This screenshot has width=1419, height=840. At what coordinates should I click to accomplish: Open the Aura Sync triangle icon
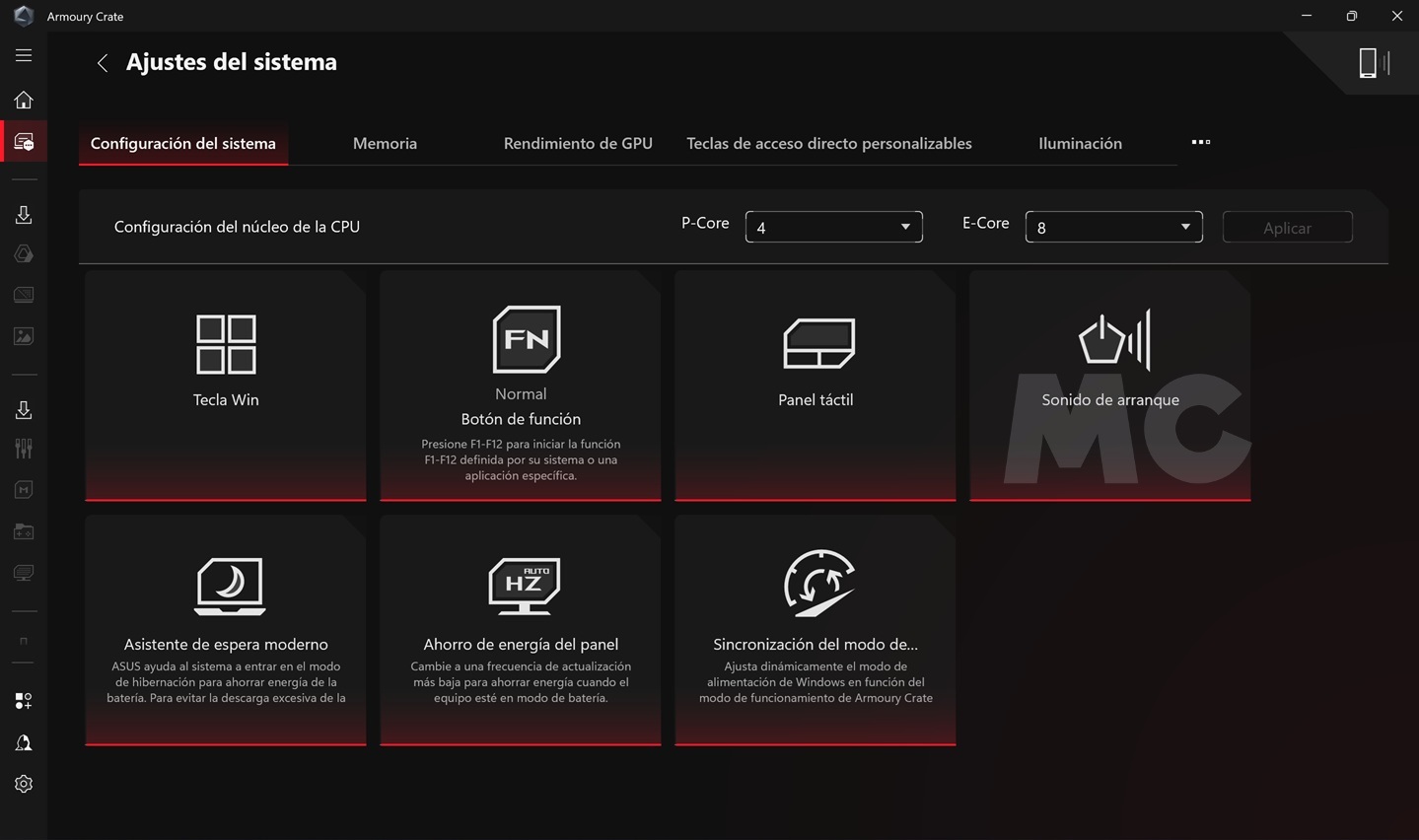24,254
